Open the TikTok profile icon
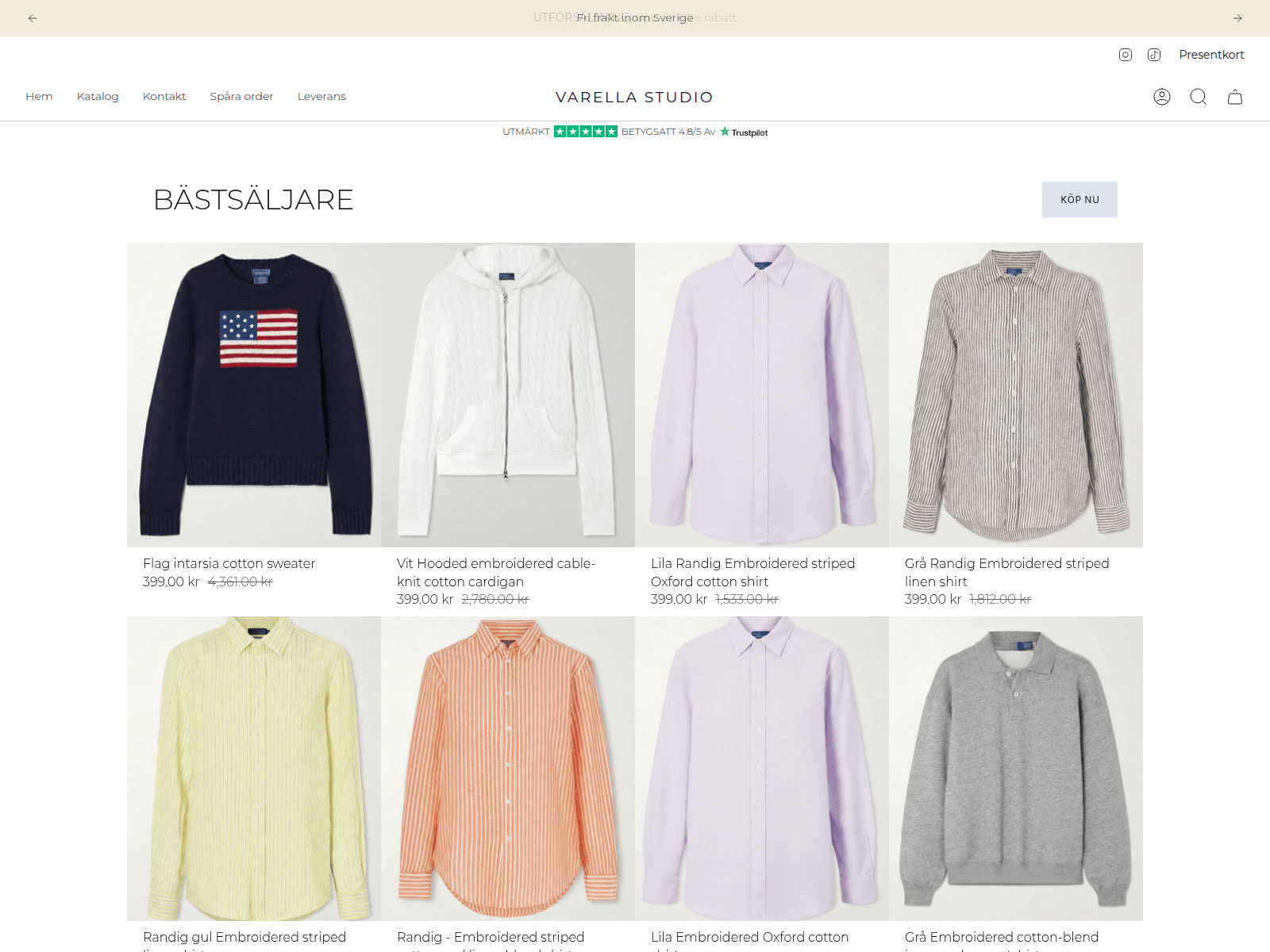The image size is (1270, 952). pos(1154,55)
